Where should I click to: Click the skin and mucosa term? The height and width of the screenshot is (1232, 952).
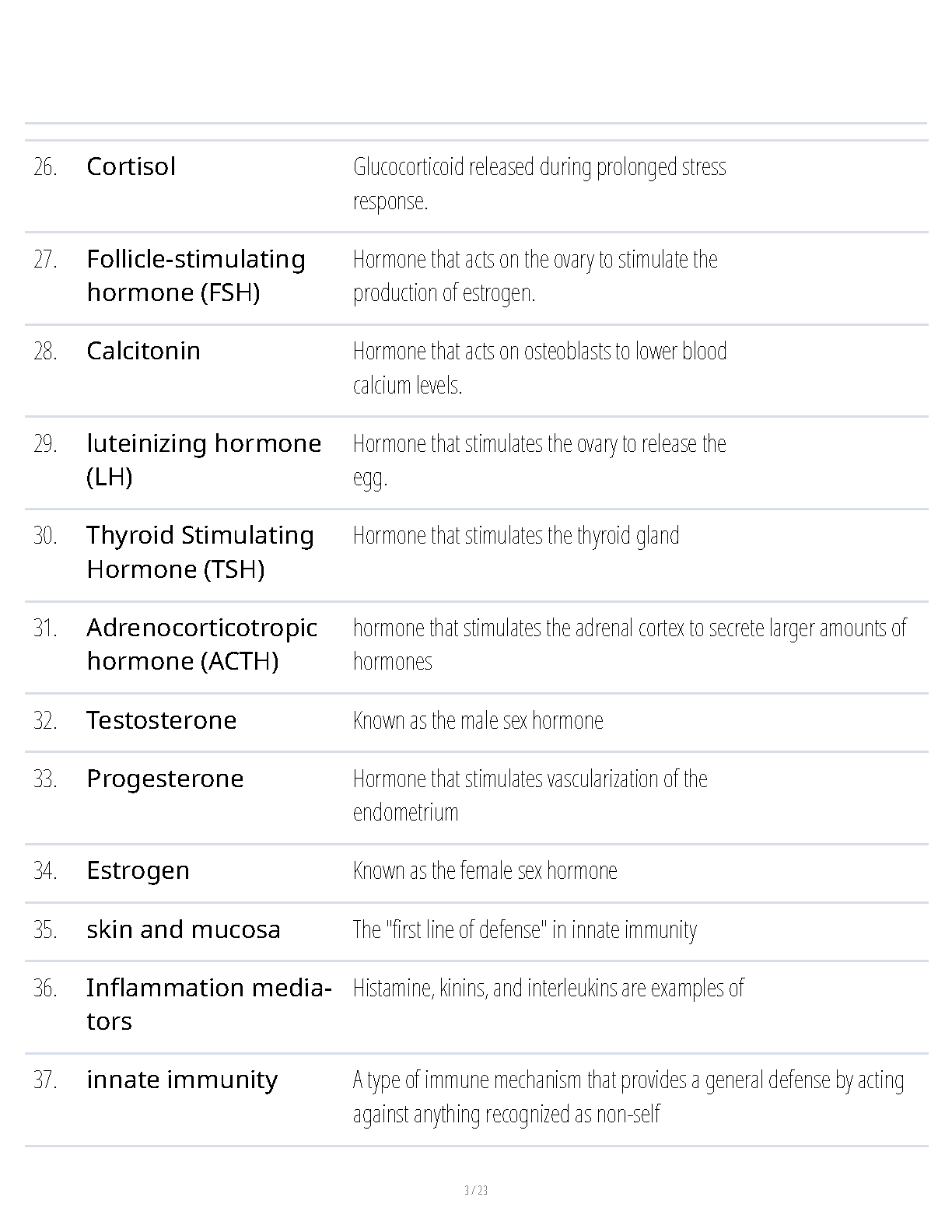pos(183,929)
